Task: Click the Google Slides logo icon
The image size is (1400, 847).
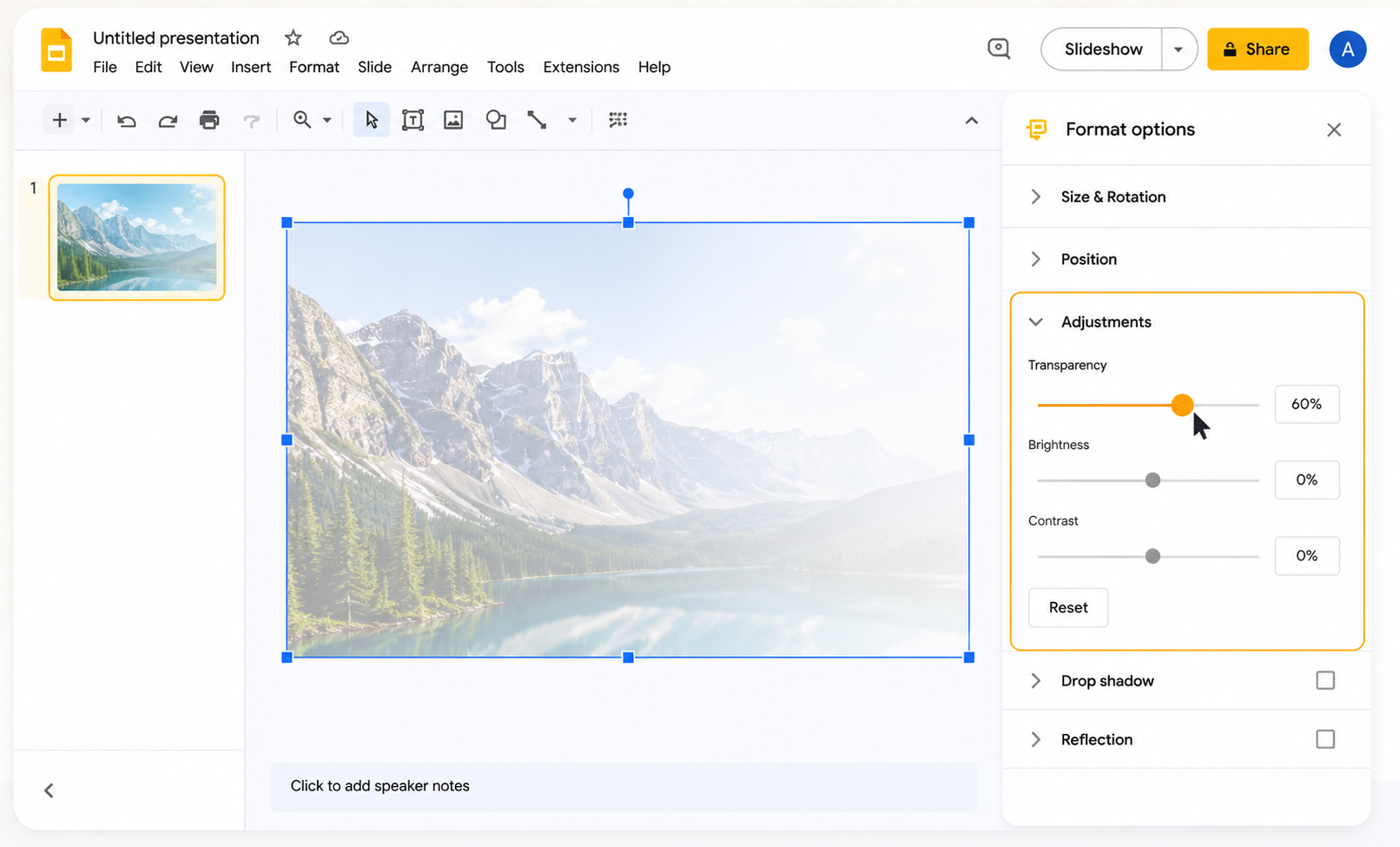Action: [x=56, y=50]
